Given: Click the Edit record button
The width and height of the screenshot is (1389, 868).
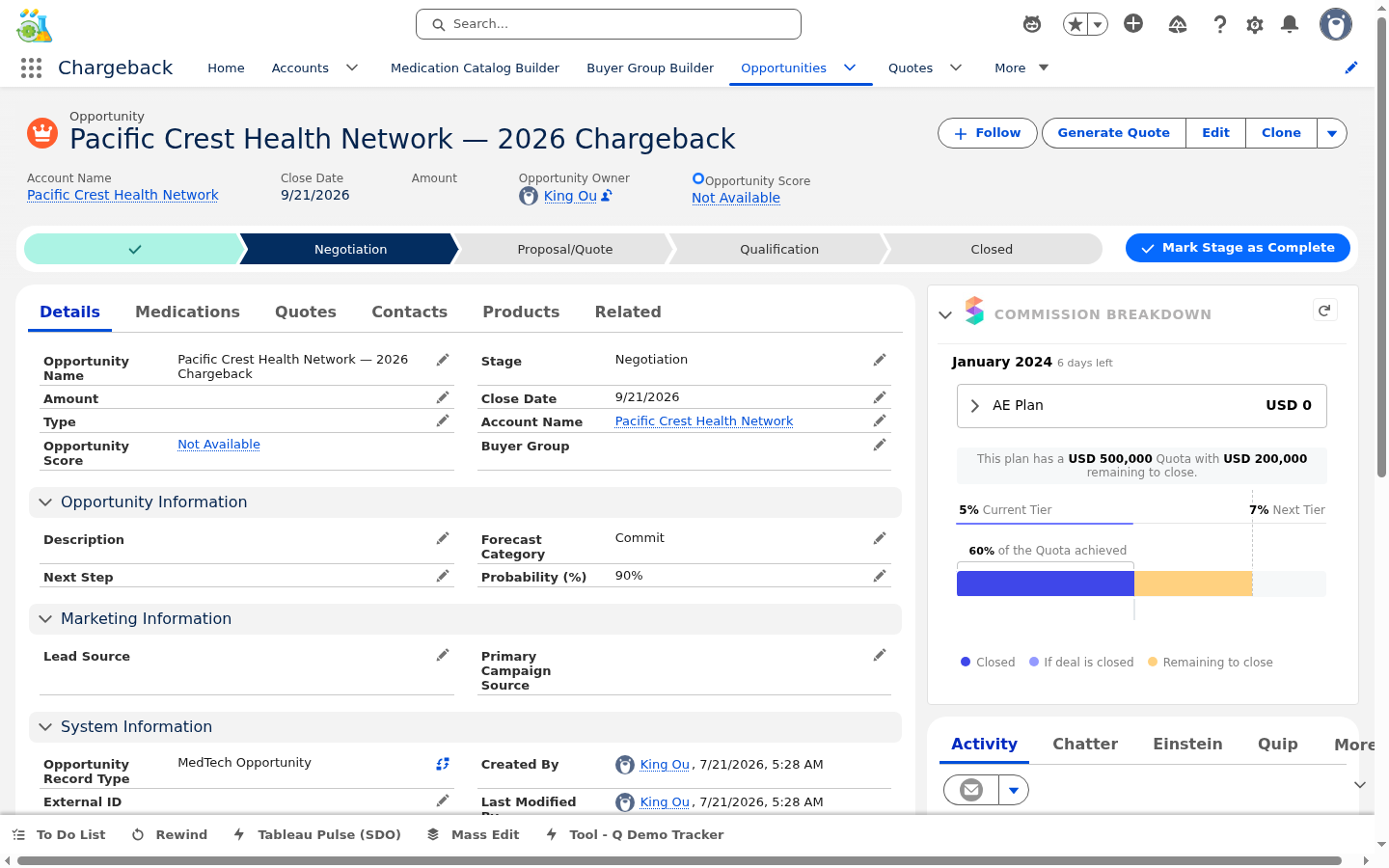Looking at the screenshot, I should [1216, 133].
